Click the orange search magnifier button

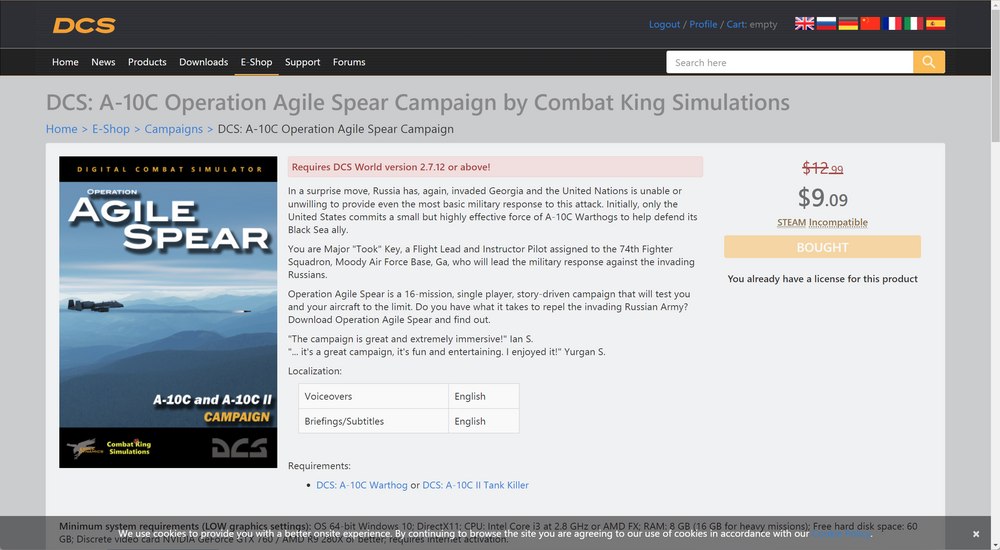pyautogui.click(x=928, y=62)
